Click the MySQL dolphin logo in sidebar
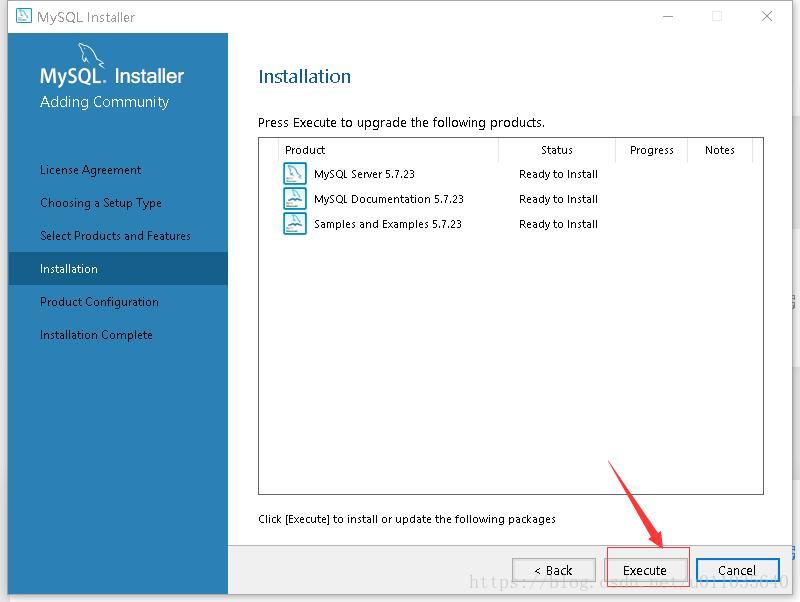The height and width of the screenshot is (602, 800). pos(91,55)
